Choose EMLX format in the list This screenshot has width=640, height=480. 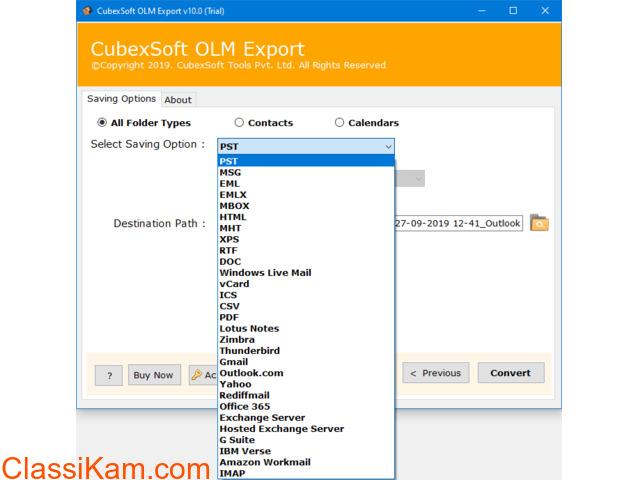(x=306, y=195)
